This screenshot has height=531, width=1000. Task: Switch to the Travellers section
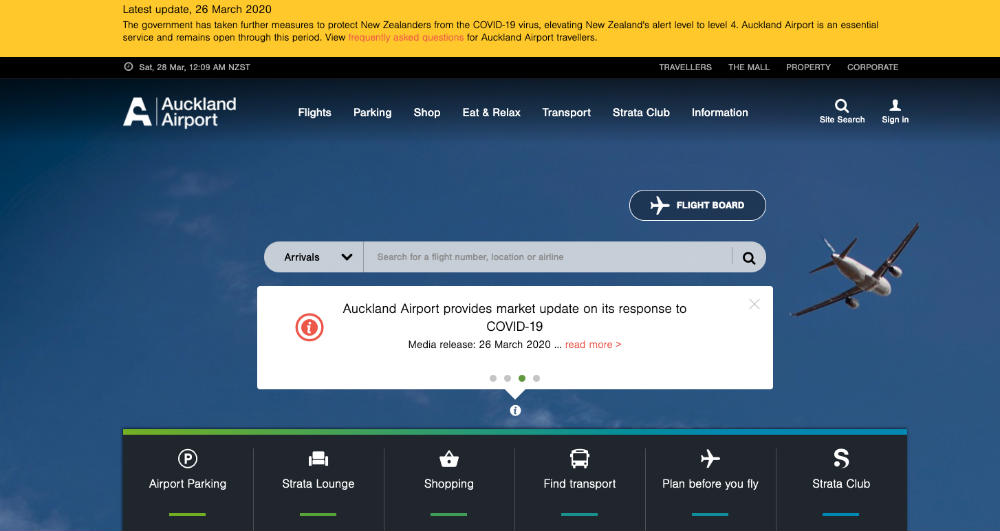pos(685,67)
